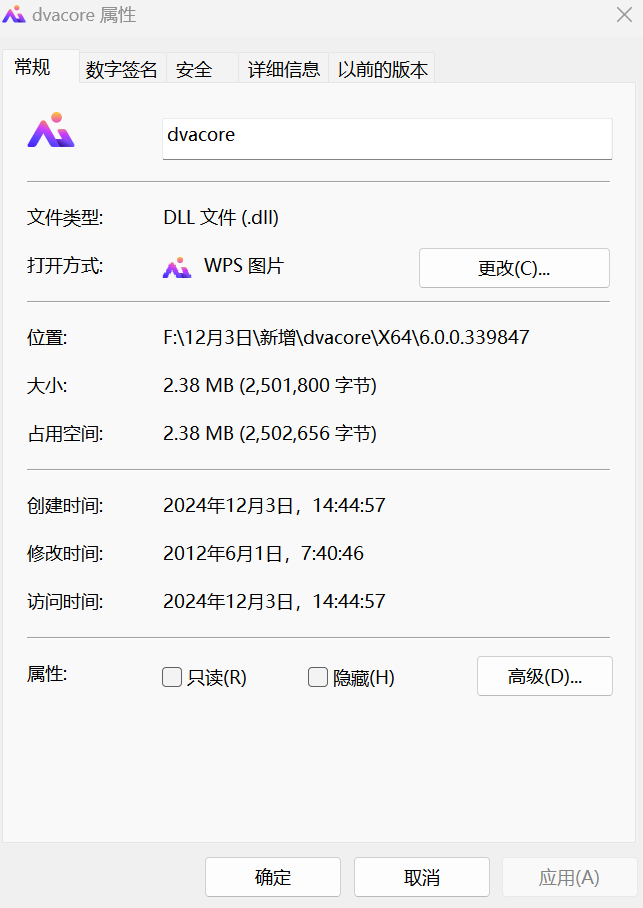Click the 属性: label
Screen dimensions: 643x908
click(x=47, y=673)
